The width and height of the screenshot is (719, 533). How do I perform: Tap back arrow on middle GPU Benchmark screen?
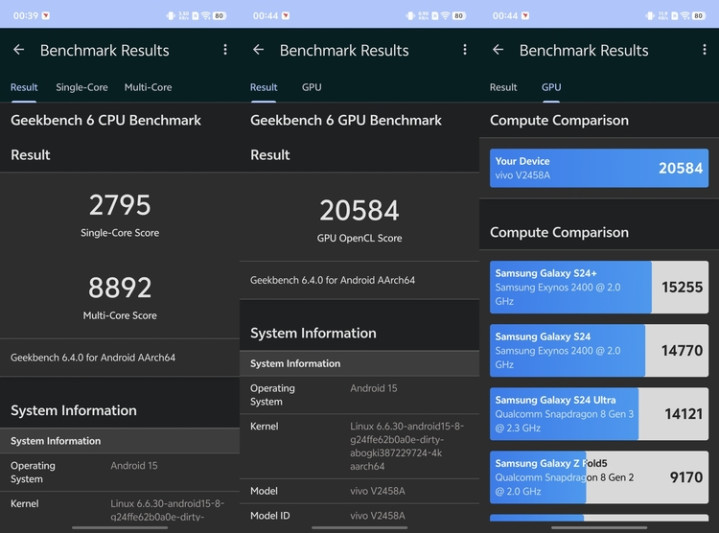(x=258, y=50)
